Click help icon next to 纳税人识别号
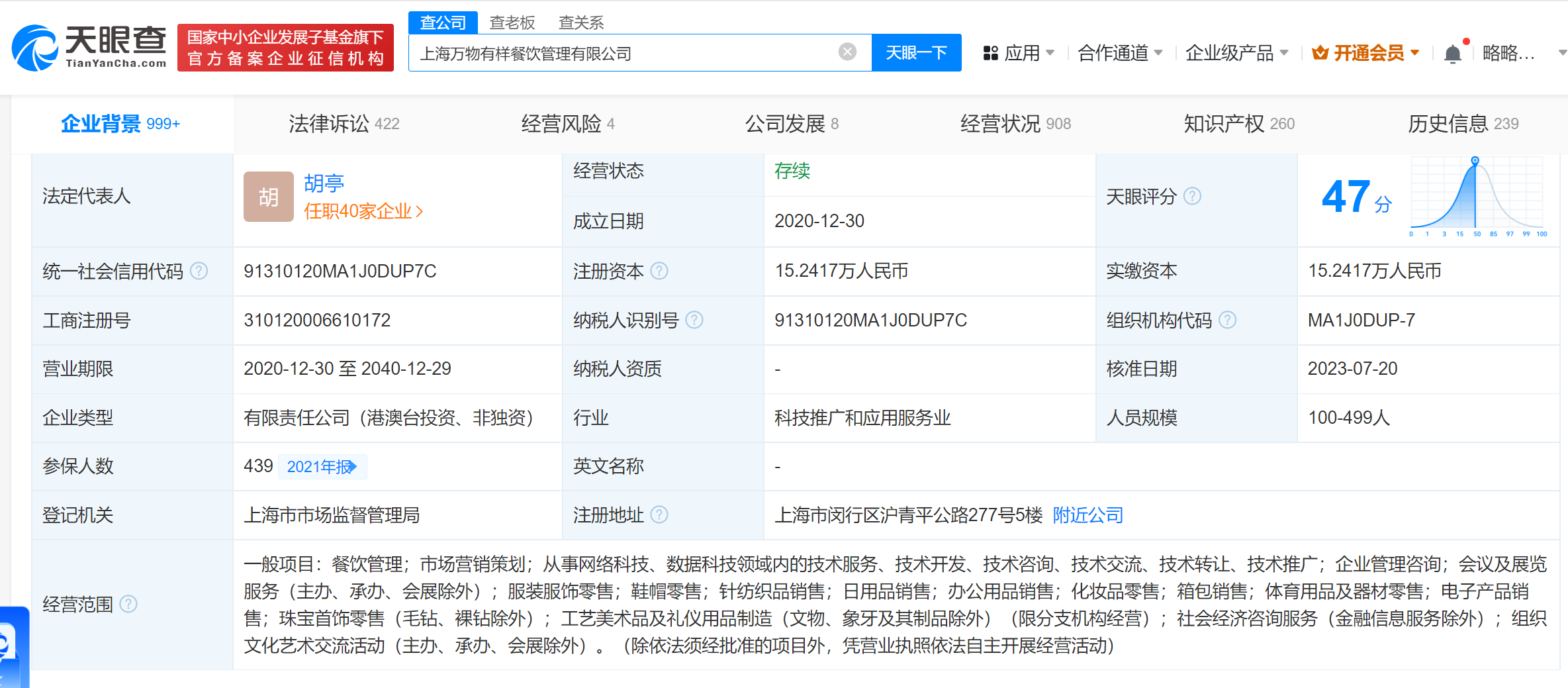 coord(694,320)
